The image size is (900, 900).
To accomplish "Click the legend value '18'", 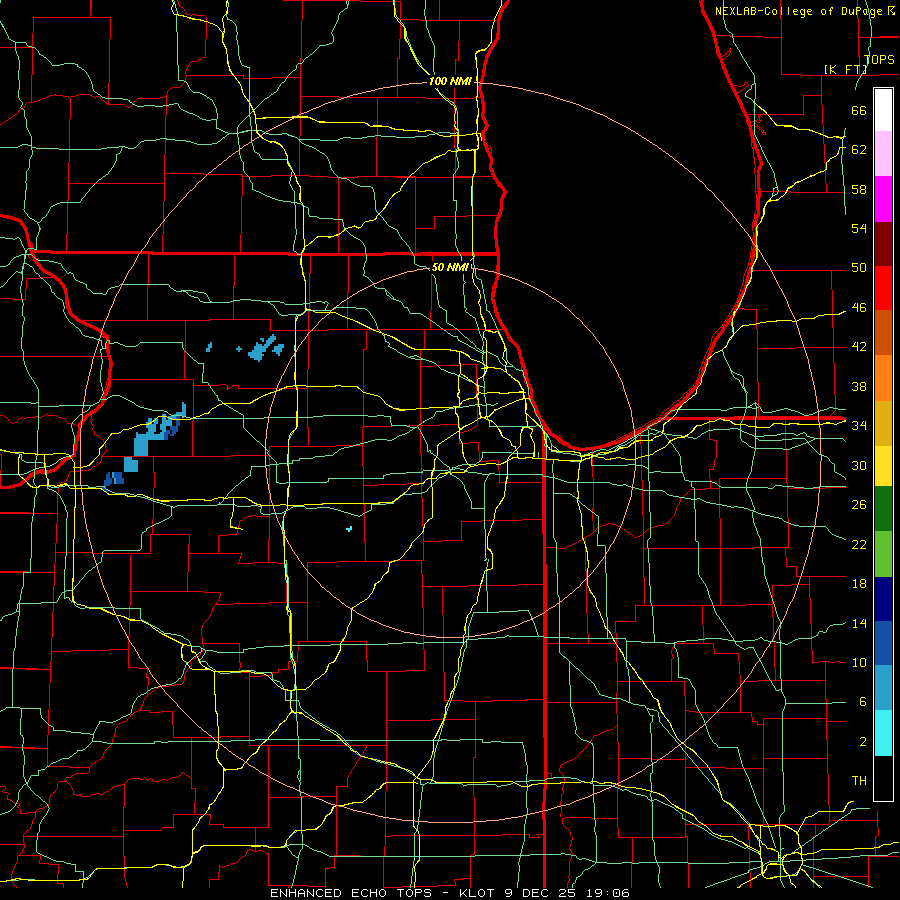I will point(859,584).
